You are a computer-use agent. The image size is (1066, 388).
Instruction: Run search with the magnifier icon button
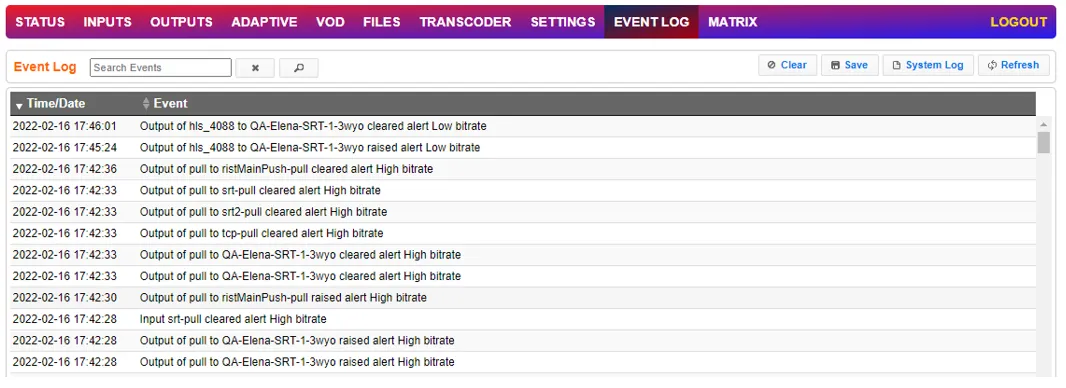pyautogui.click(x=298, y=68)
